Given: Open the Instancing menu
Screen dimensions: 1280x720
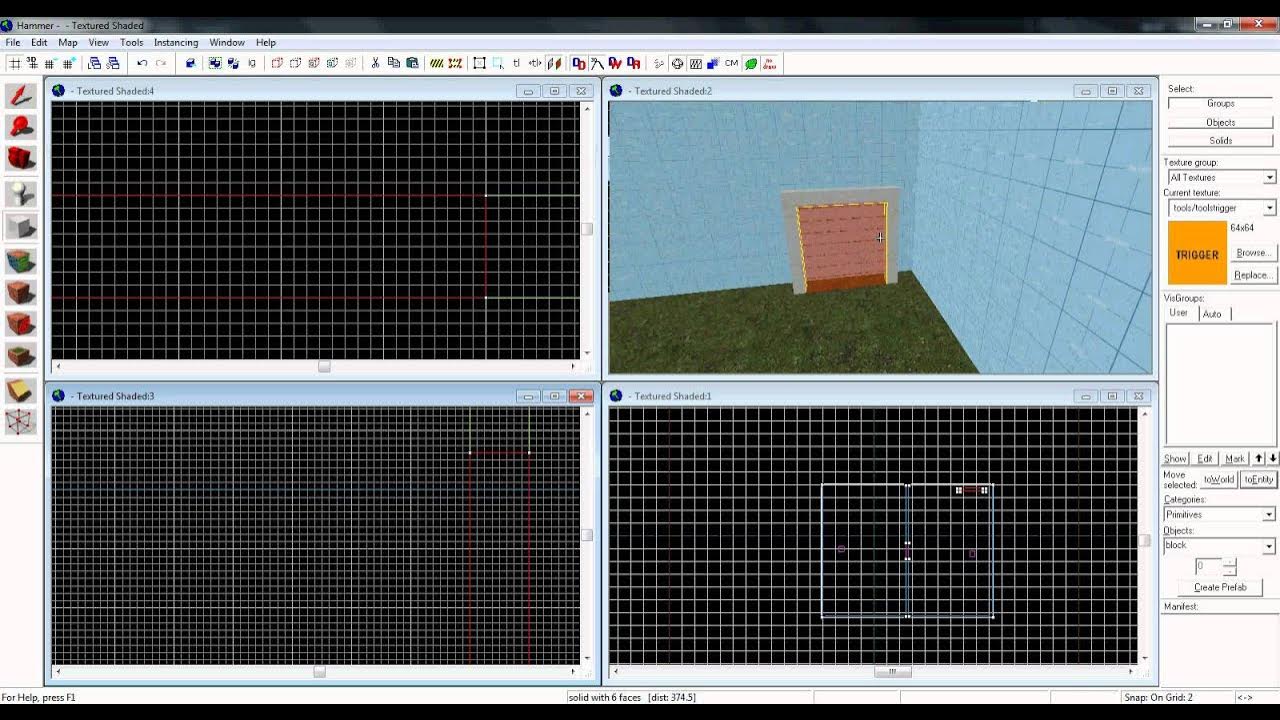Looking at the screenshot, I should click(176, 42).
